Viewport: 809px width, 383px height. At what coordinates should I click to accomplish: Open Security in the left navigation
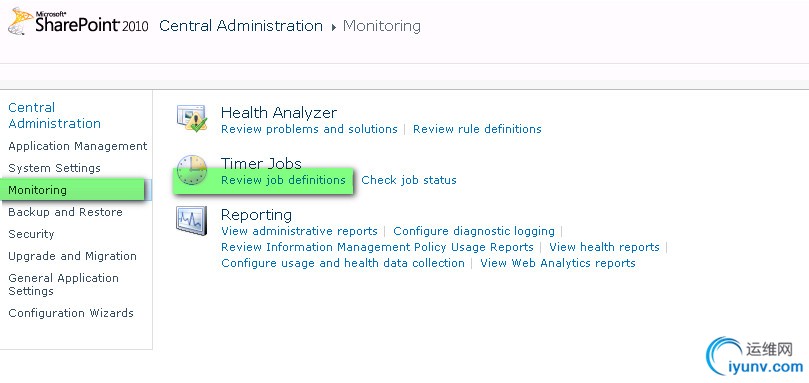click(x=31, y=234)
